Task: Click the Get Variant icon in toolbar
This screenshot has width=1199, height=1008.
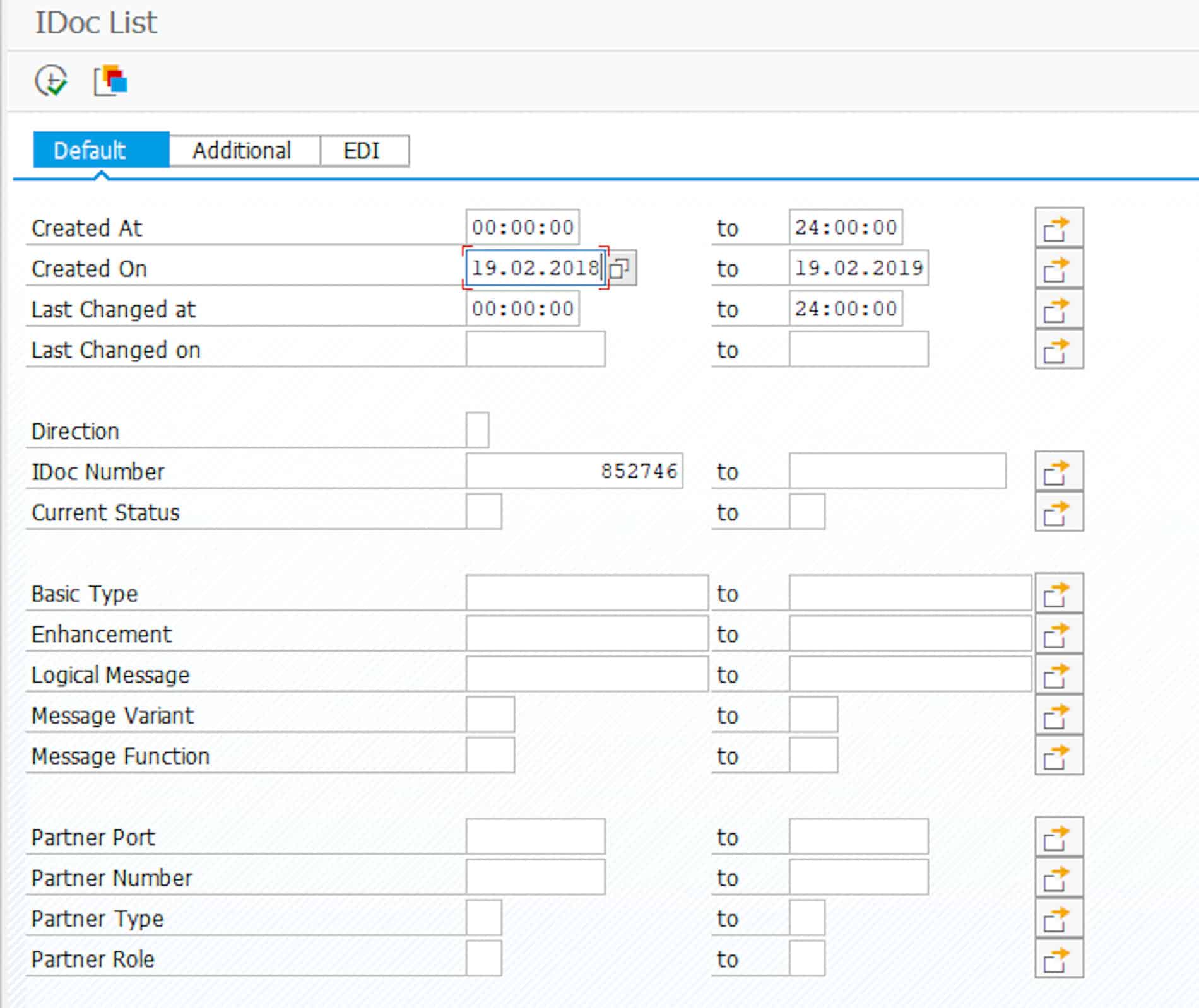Action: [111, 81]
